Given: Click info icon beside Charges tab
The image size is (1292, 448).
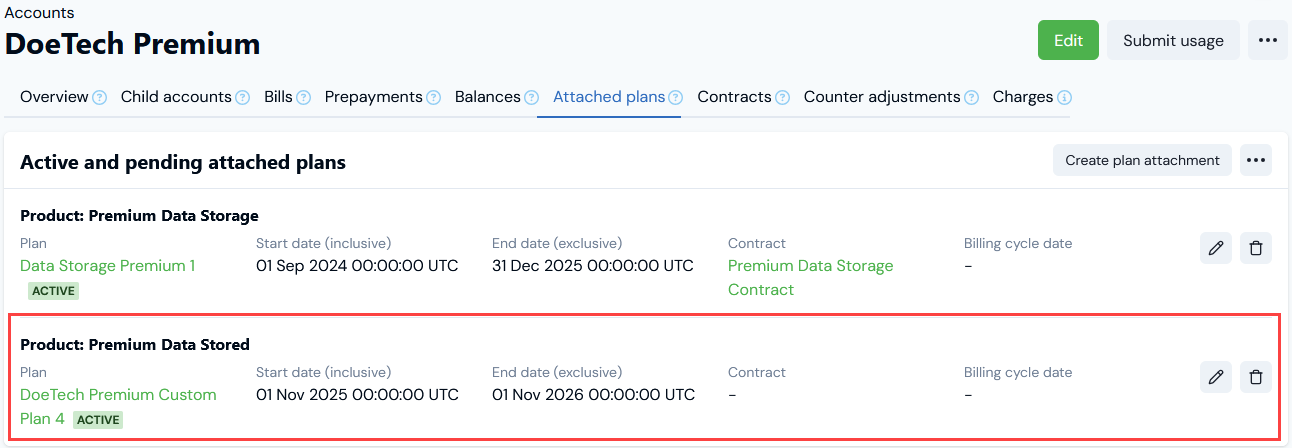Looking at the screenshot, I should 1064,98.
